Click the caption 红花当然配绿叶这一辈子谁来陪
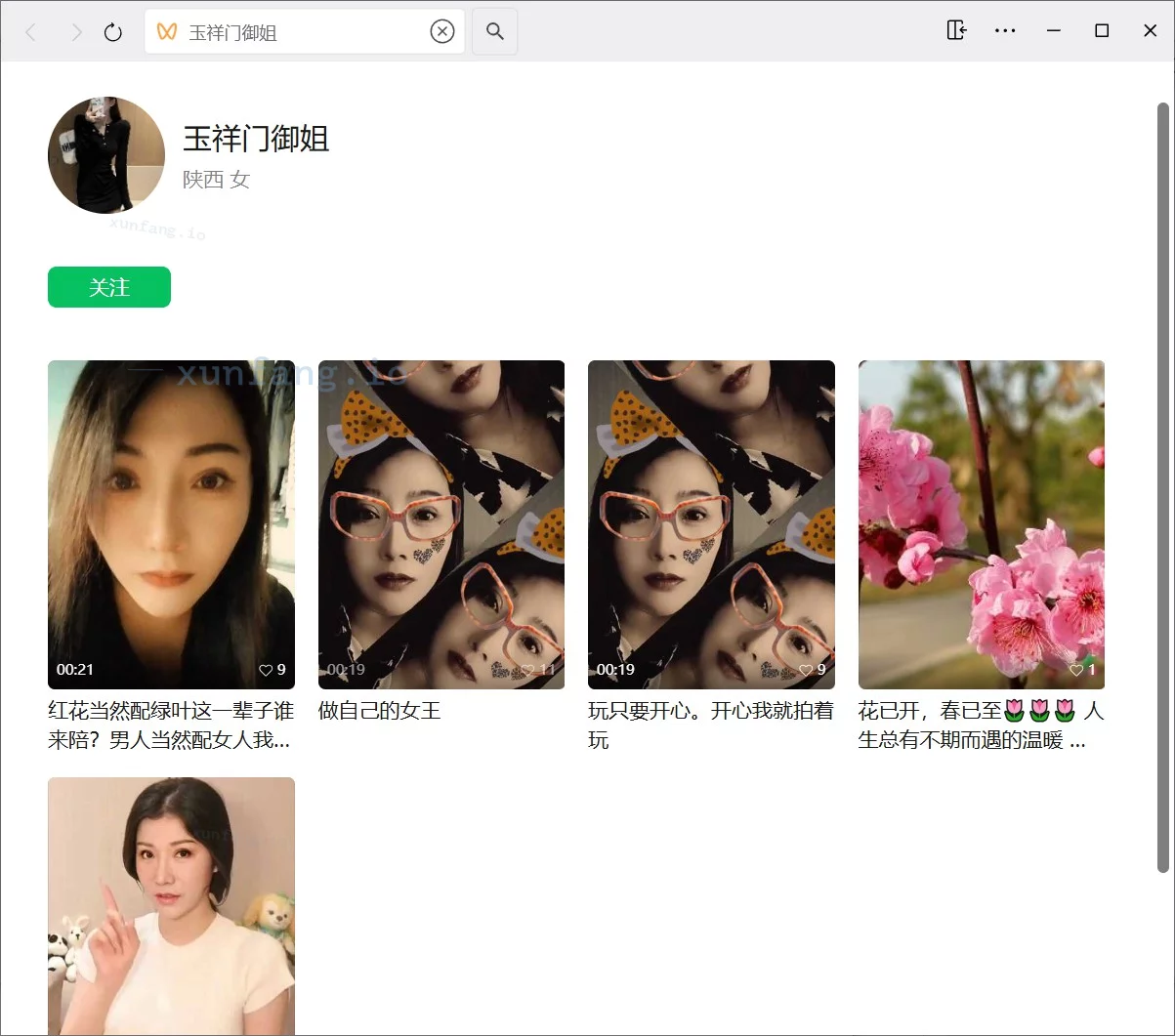Screen dimensions: 1175x1036 tap(169, 725)
